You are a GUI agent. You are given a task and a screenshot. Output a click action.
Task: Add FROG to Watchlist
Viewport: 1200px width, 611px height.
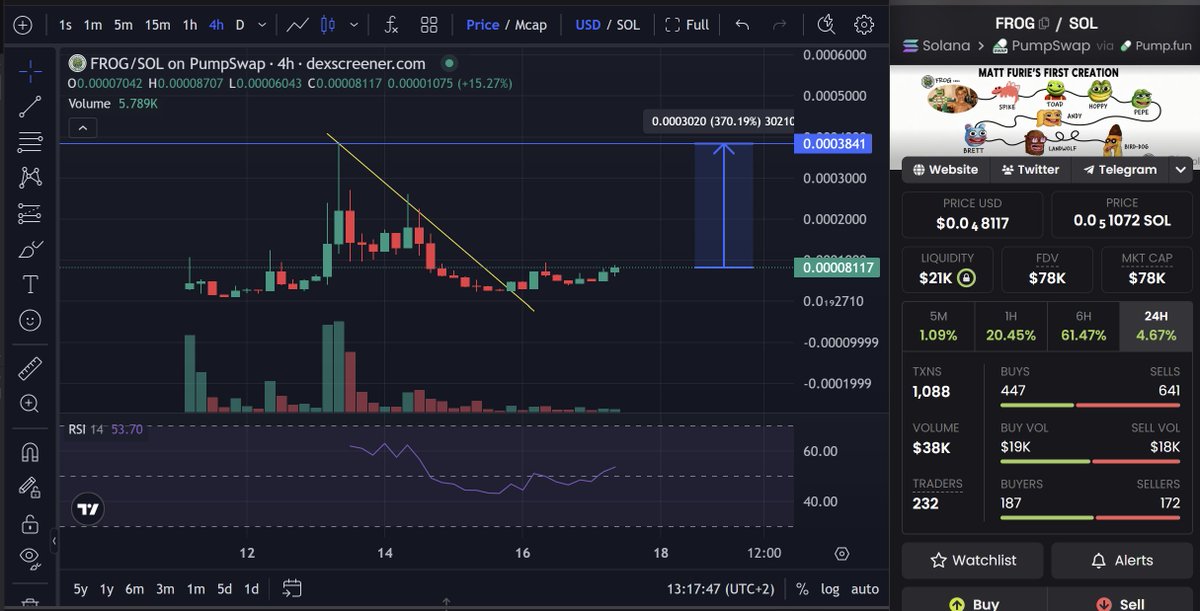point(973,560)
